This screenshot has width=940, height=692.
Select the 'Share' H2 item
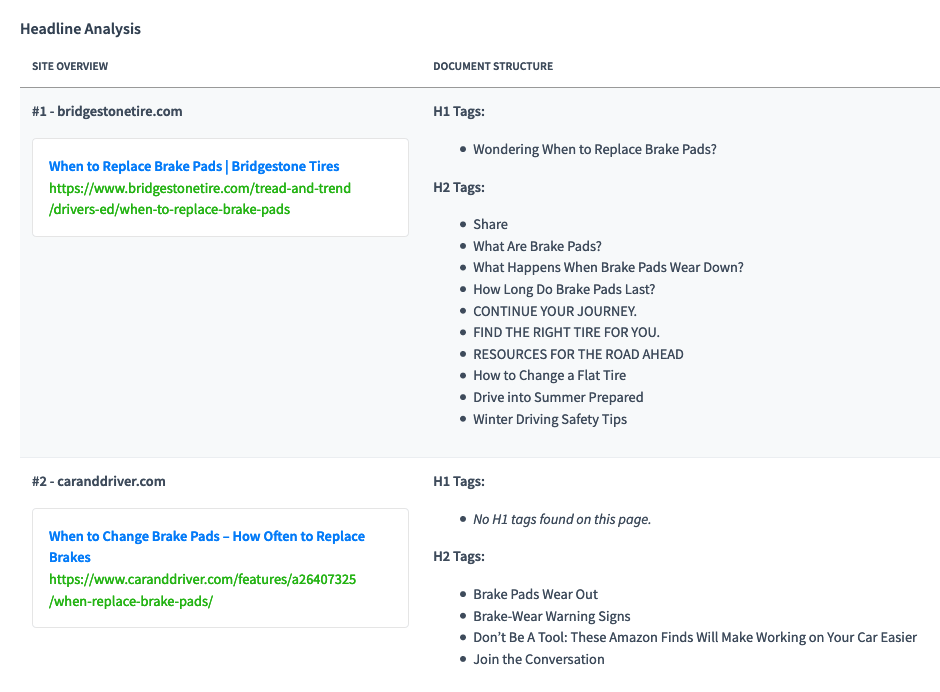pos(490,224)
